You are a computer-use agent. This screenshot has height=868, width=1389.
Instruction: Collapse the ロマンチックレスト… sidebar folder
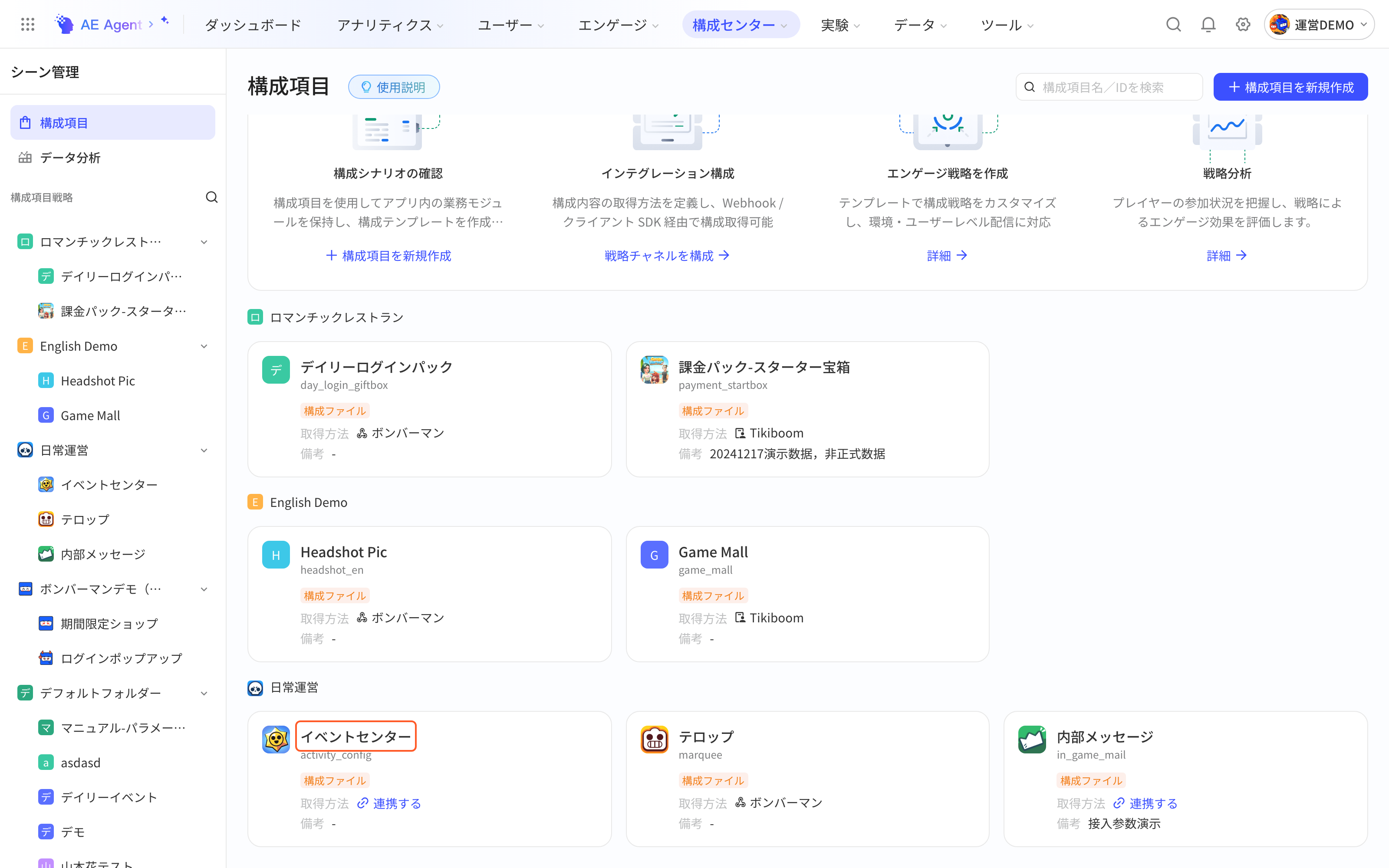204,242
